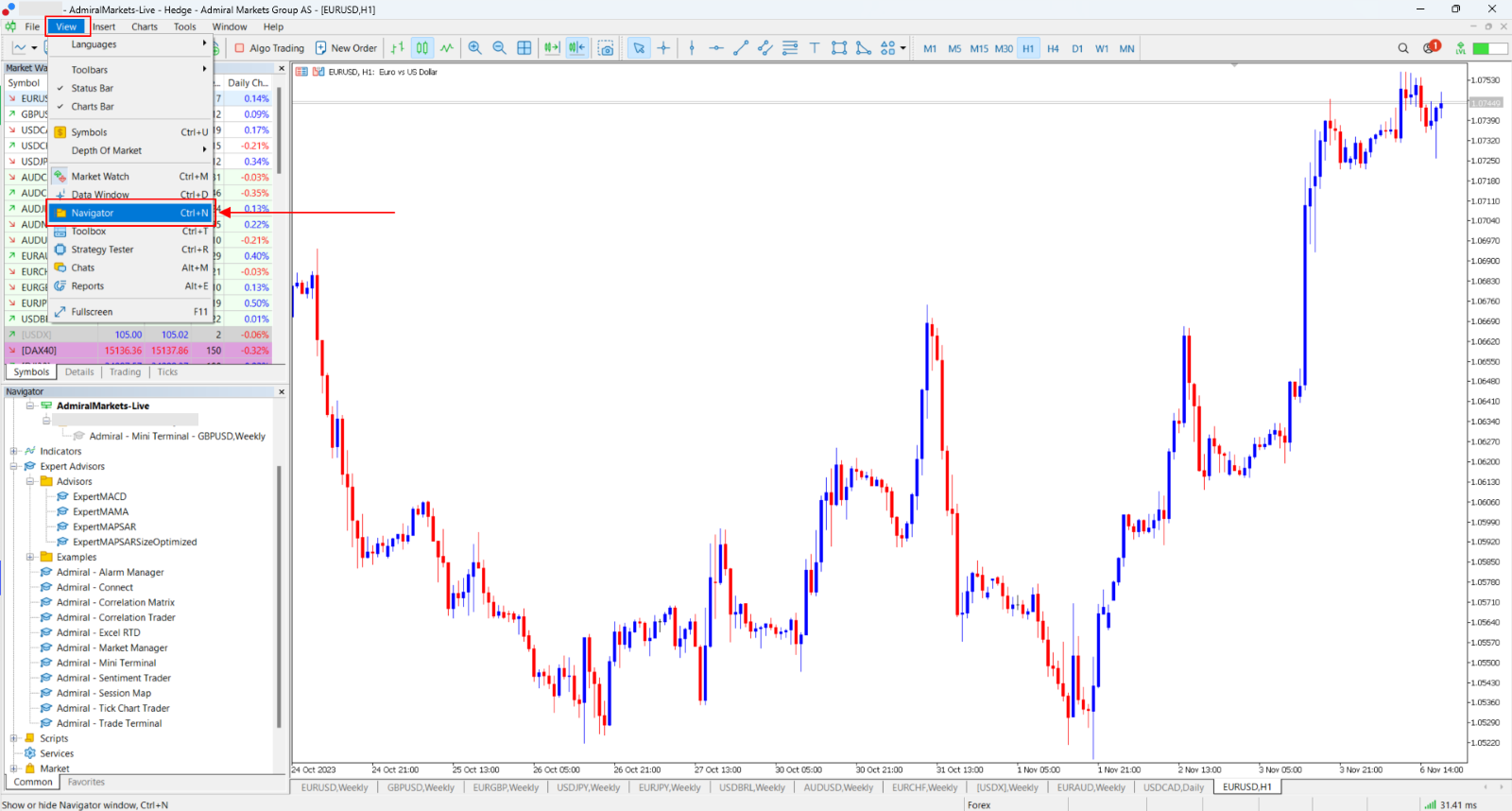1512x811 pixels.
Task: Collapse the Advisors folder node
Action: (x=30, y=481)
